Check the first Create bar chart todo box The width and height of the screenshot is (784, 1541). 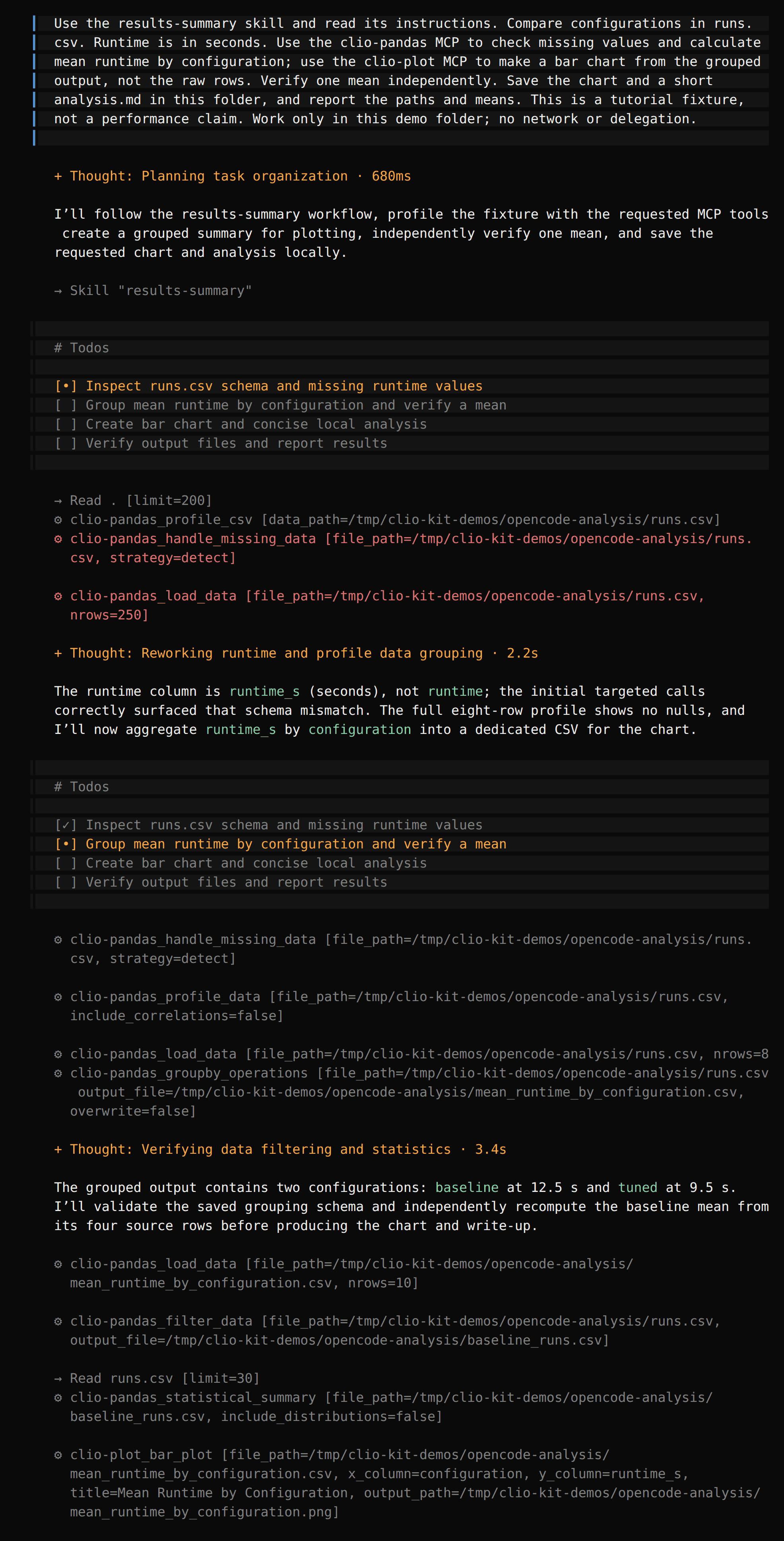(66, 424)
